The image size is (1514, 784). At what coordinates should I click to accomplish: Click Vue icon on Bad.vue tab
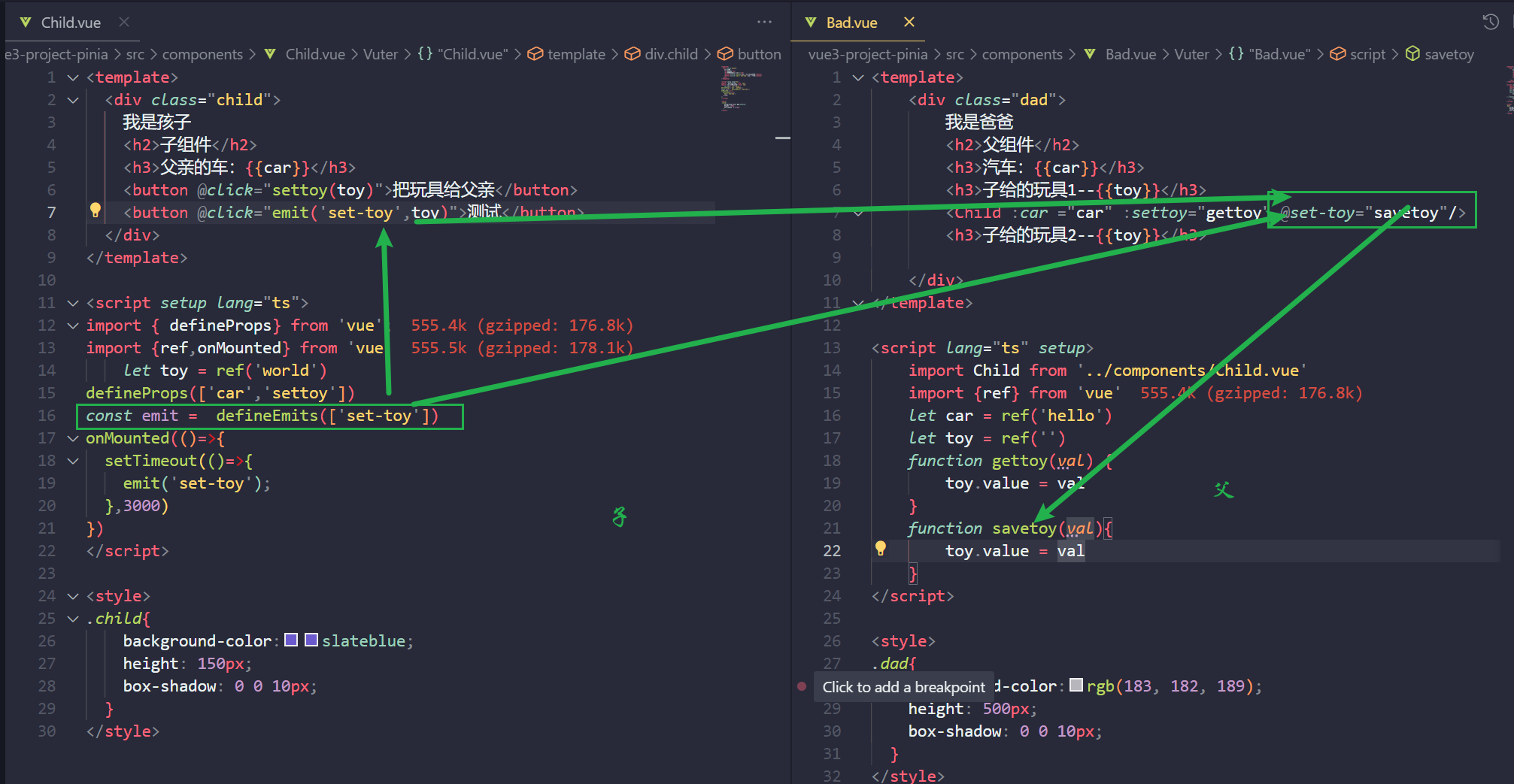click(811, 23)
